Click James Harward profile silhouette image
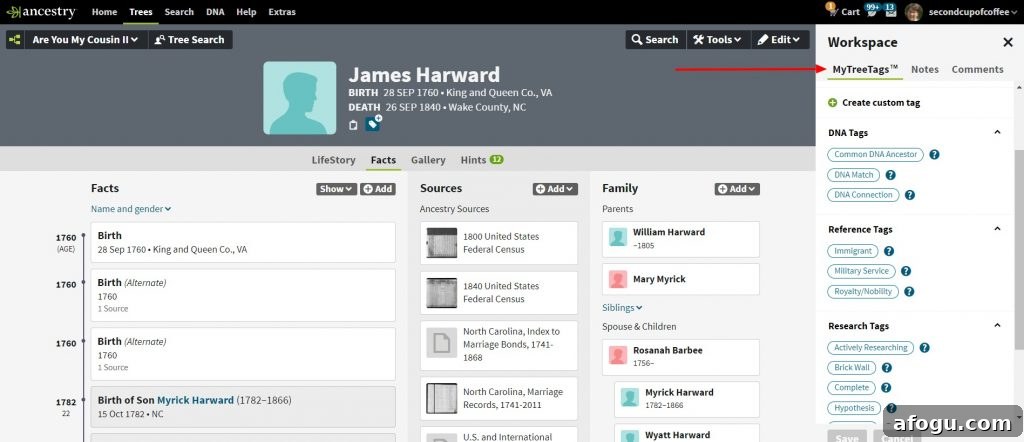This screenshot has width=1024, height=442. tap(300, 98)
